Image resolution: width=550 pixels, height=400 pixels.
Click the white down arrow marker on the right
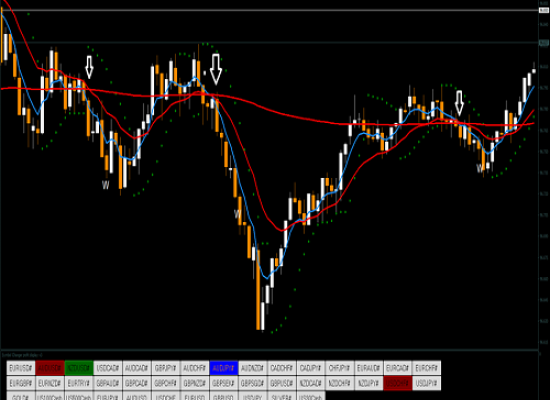coord(459,103)
